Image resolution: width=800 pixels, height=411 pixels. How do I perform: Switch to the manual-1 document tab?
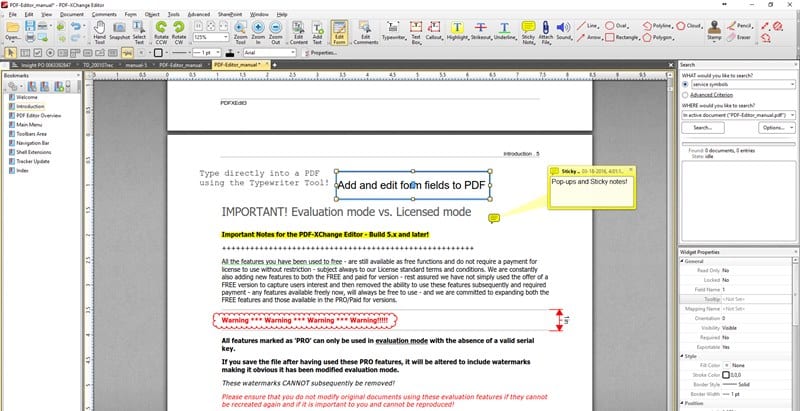[136, 65]
